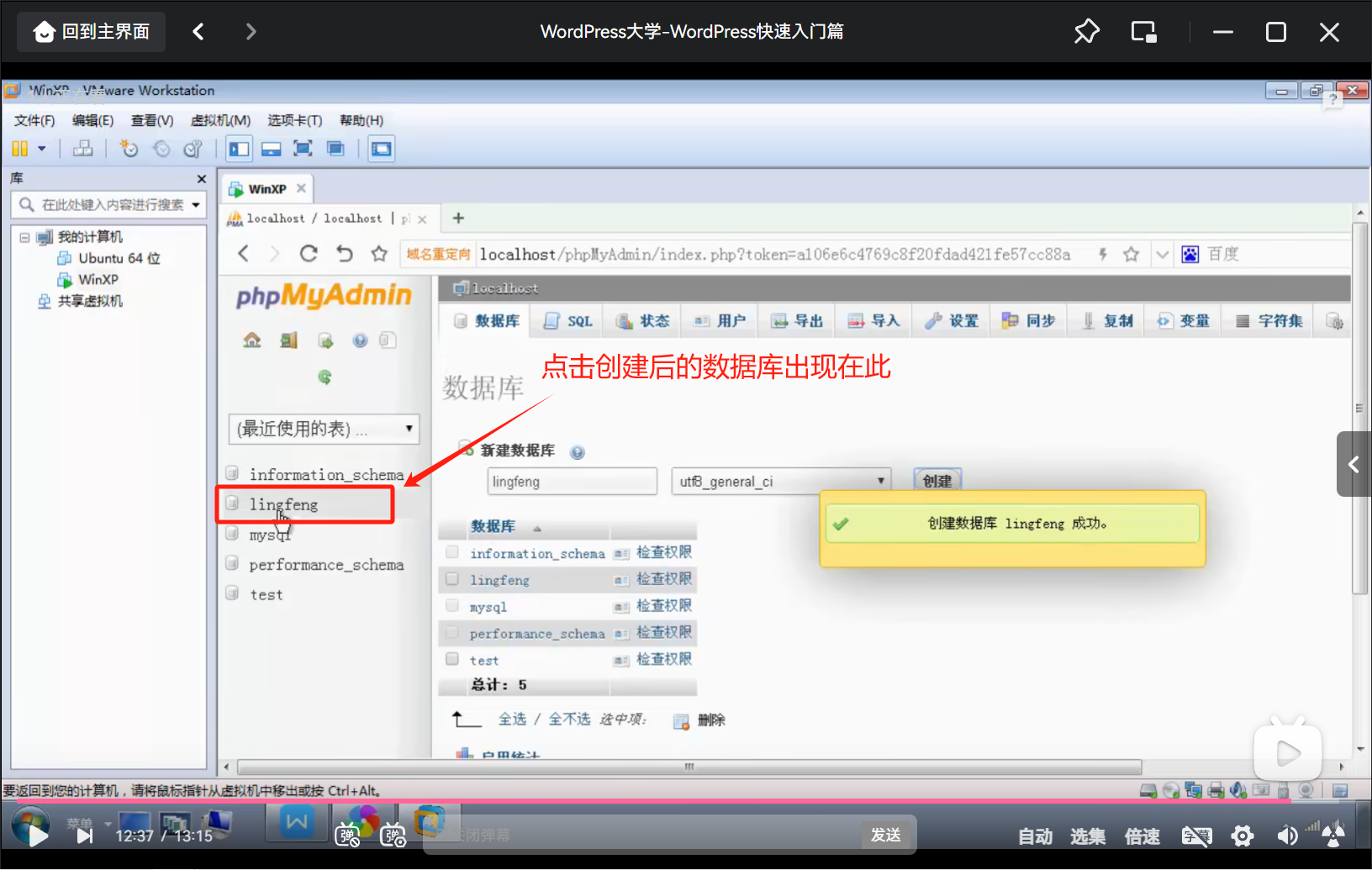
Task: Switch to the SQL tab
Action: [x=569, y=321]
